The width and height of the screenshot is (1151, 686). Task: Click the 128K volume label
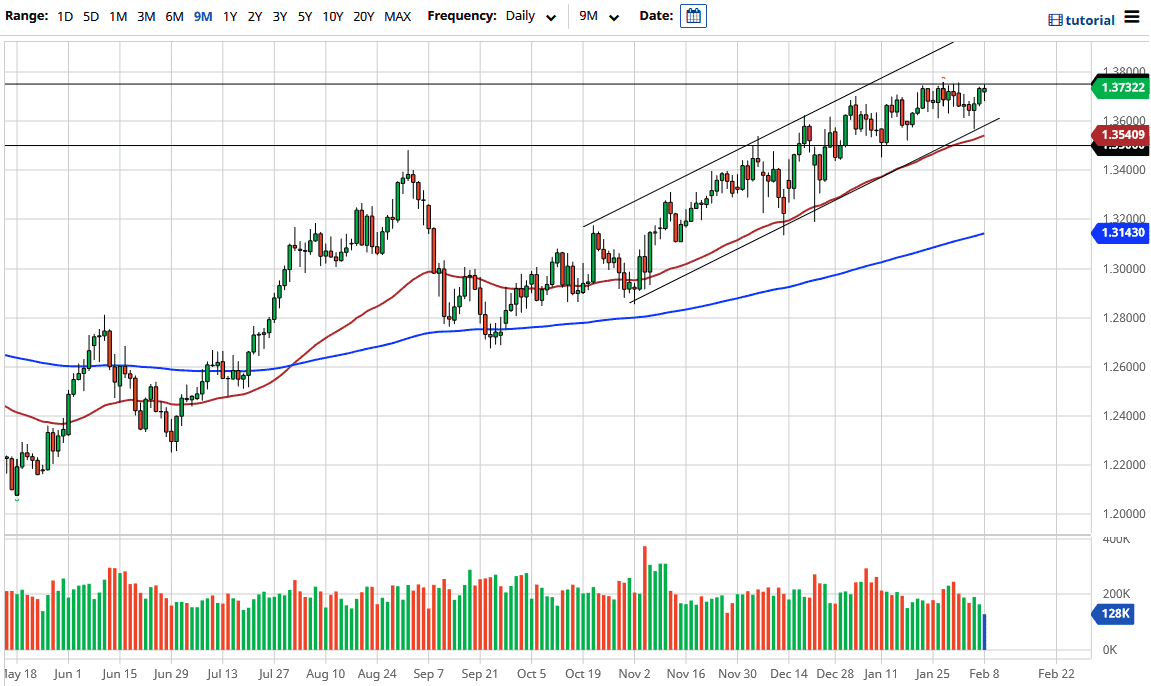(1114, 613)
